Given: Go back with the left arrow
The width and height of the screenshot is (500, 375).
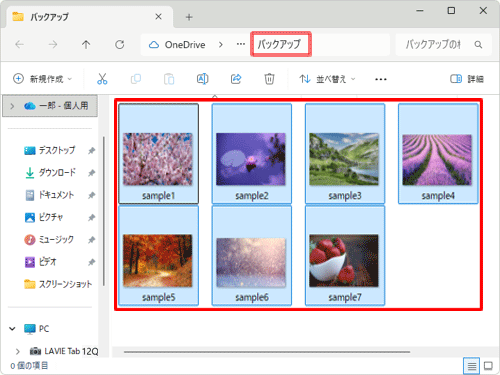Looking at the screenshot, I should [19, 44].
